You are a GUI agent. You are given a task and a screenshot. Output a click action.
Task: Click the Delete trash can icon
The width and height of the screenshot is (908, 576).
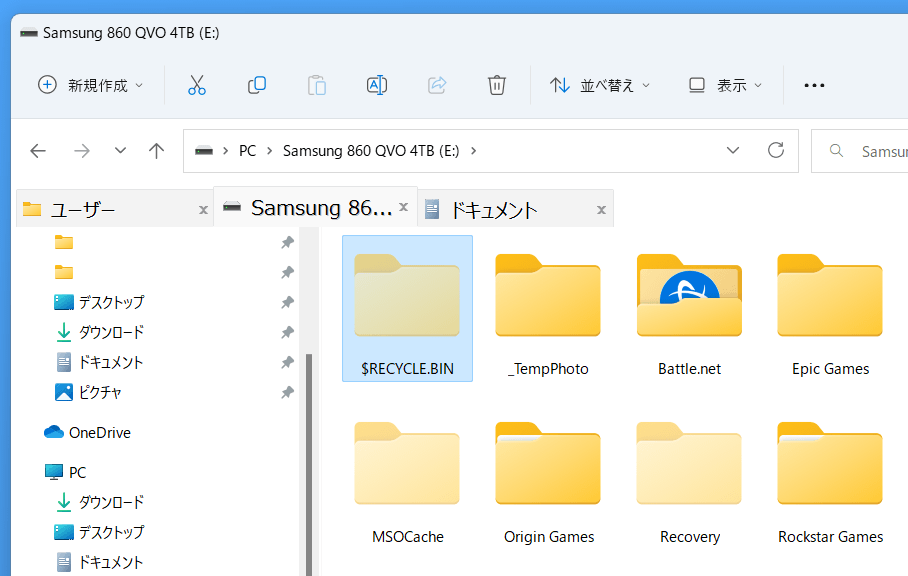point(497,85)
